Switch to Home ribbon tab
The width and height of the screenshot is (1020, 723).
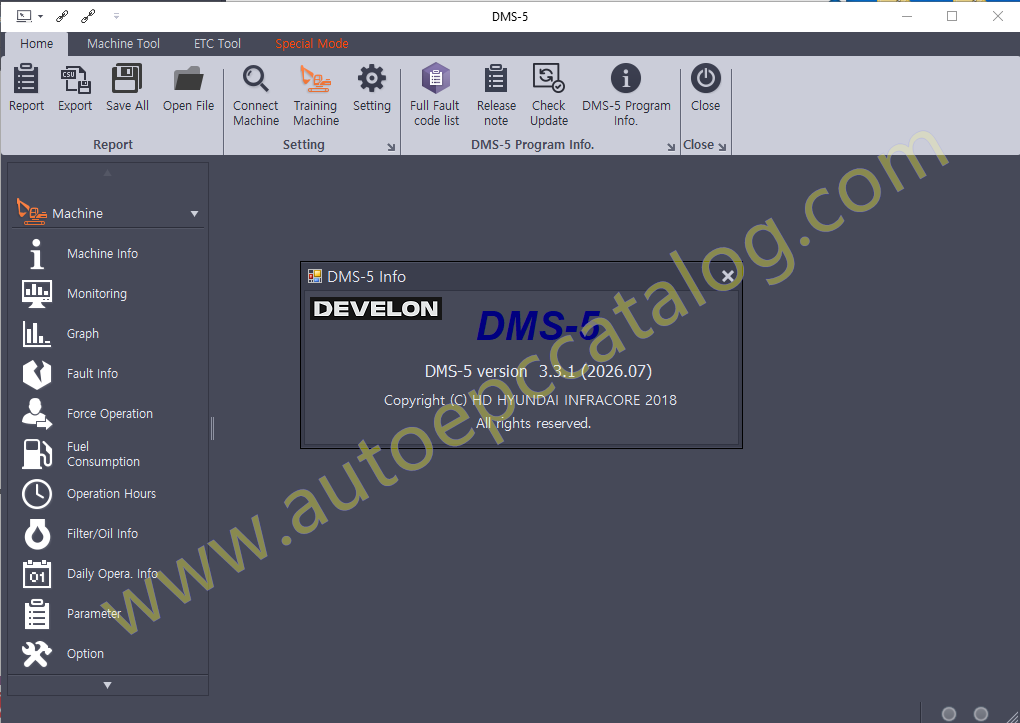36,44
